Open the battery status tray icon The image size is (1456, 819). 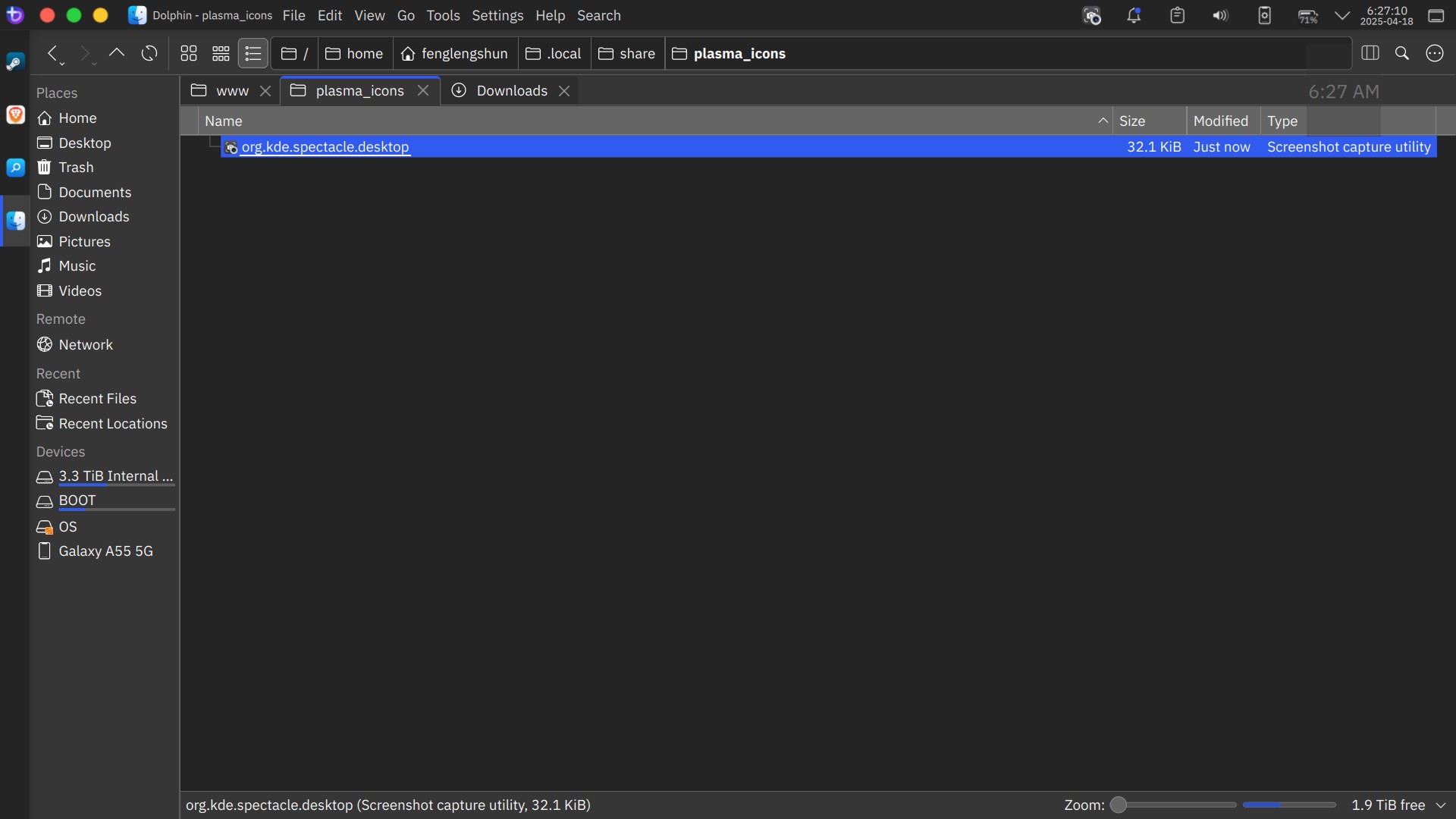[1308, 16]
